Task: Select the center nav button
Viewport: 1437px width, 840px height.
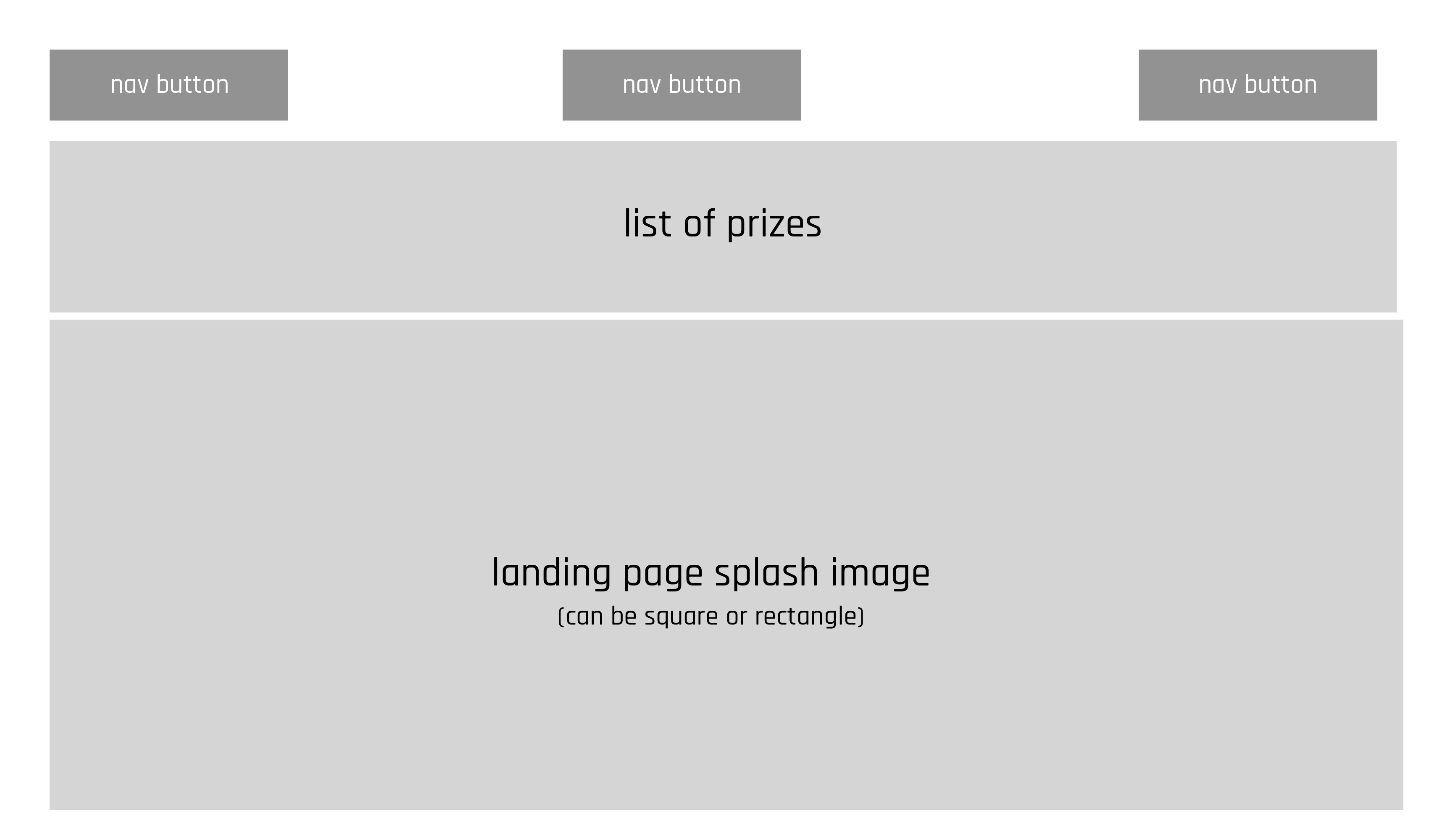Action: 682,85
